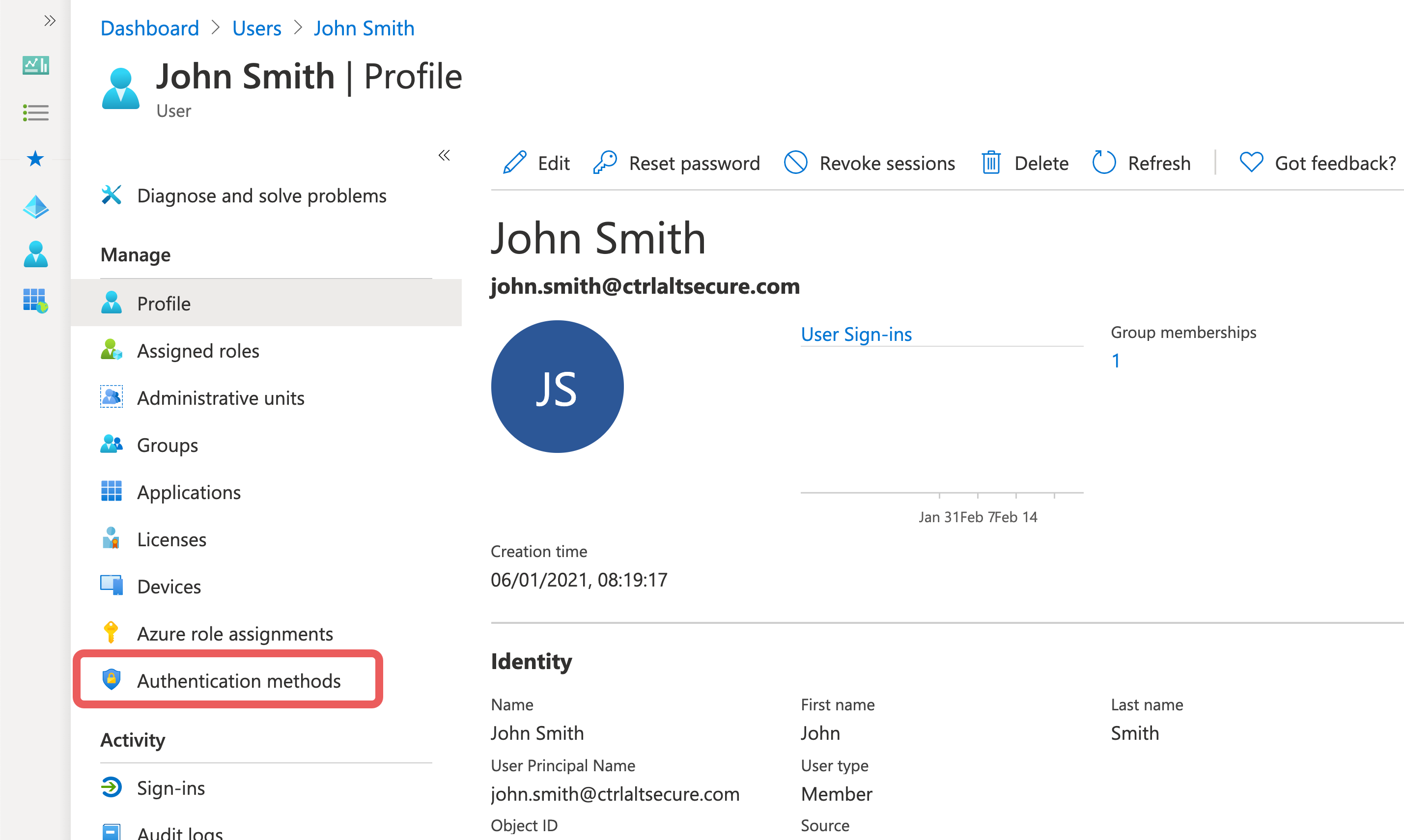1404x840 pixels.
Task: Click the Groups people icon
Action: tap(112, 445)
